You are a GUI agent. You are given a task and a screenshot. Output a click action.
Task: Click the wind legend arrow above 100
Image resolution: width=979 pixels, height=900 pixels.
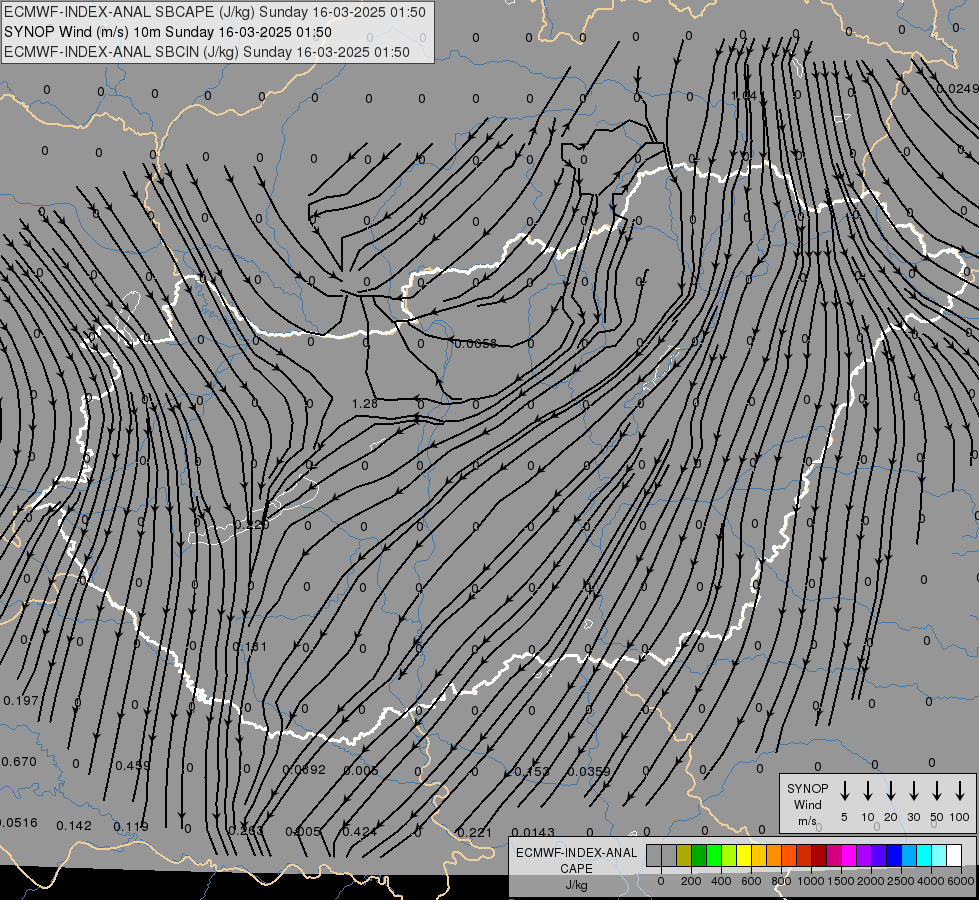coord(960,791)
